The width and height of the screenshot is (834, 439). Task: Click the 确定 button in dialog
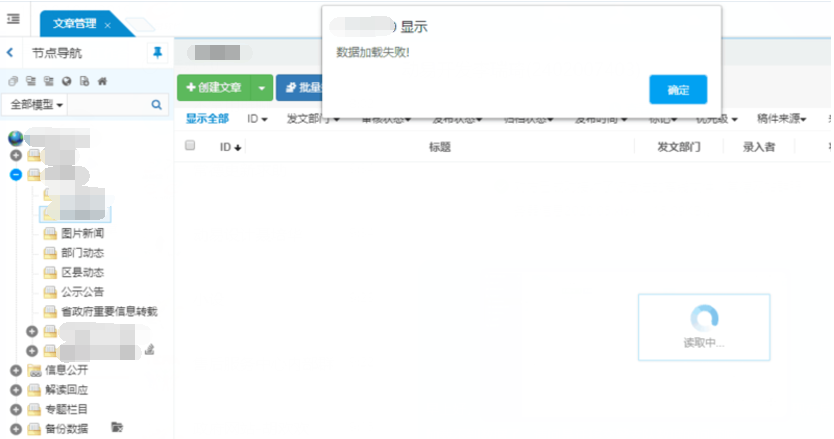[677, 90]
